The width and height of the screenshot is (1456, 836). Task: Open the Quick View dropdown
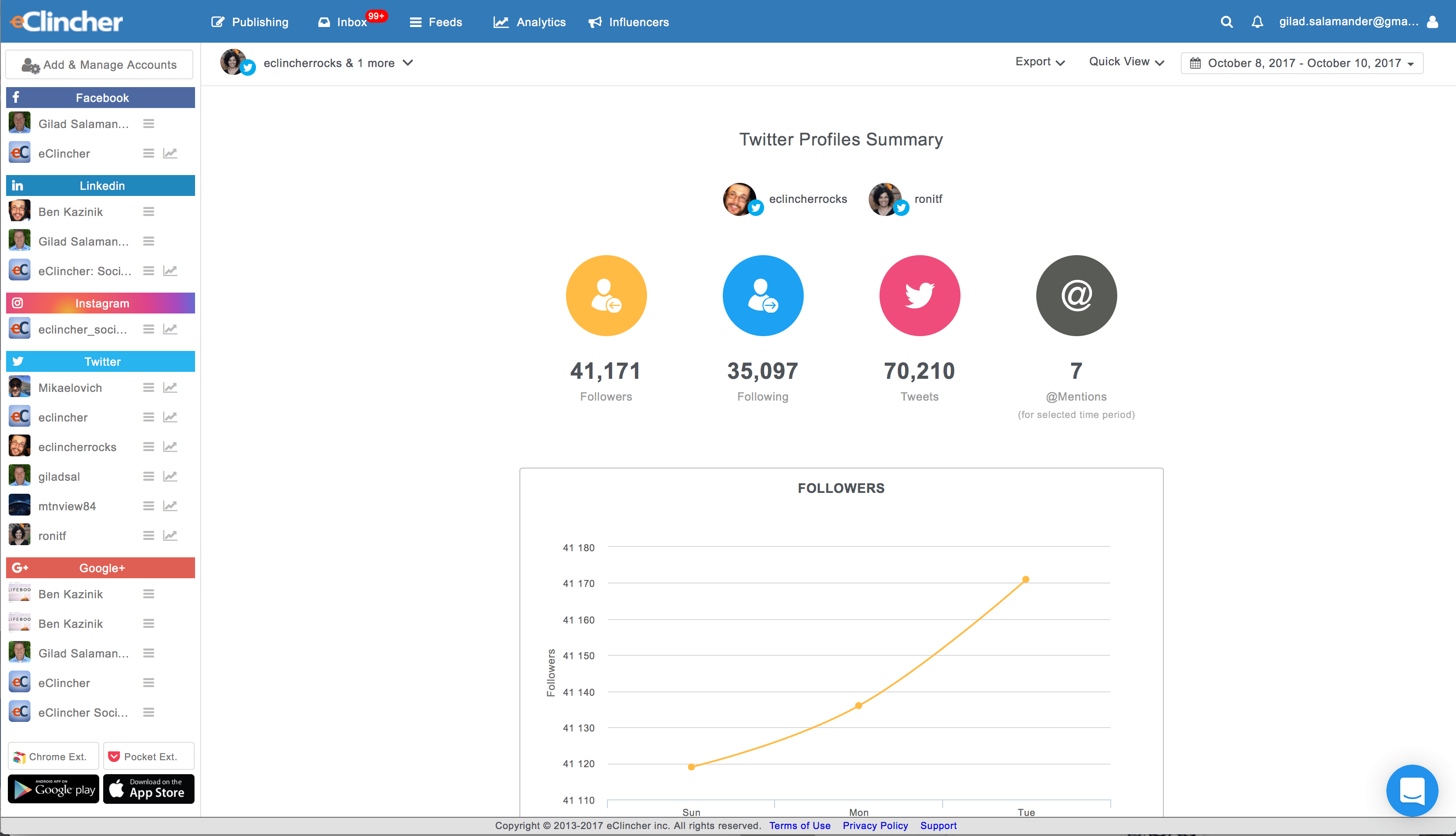tap(1126, 62)
